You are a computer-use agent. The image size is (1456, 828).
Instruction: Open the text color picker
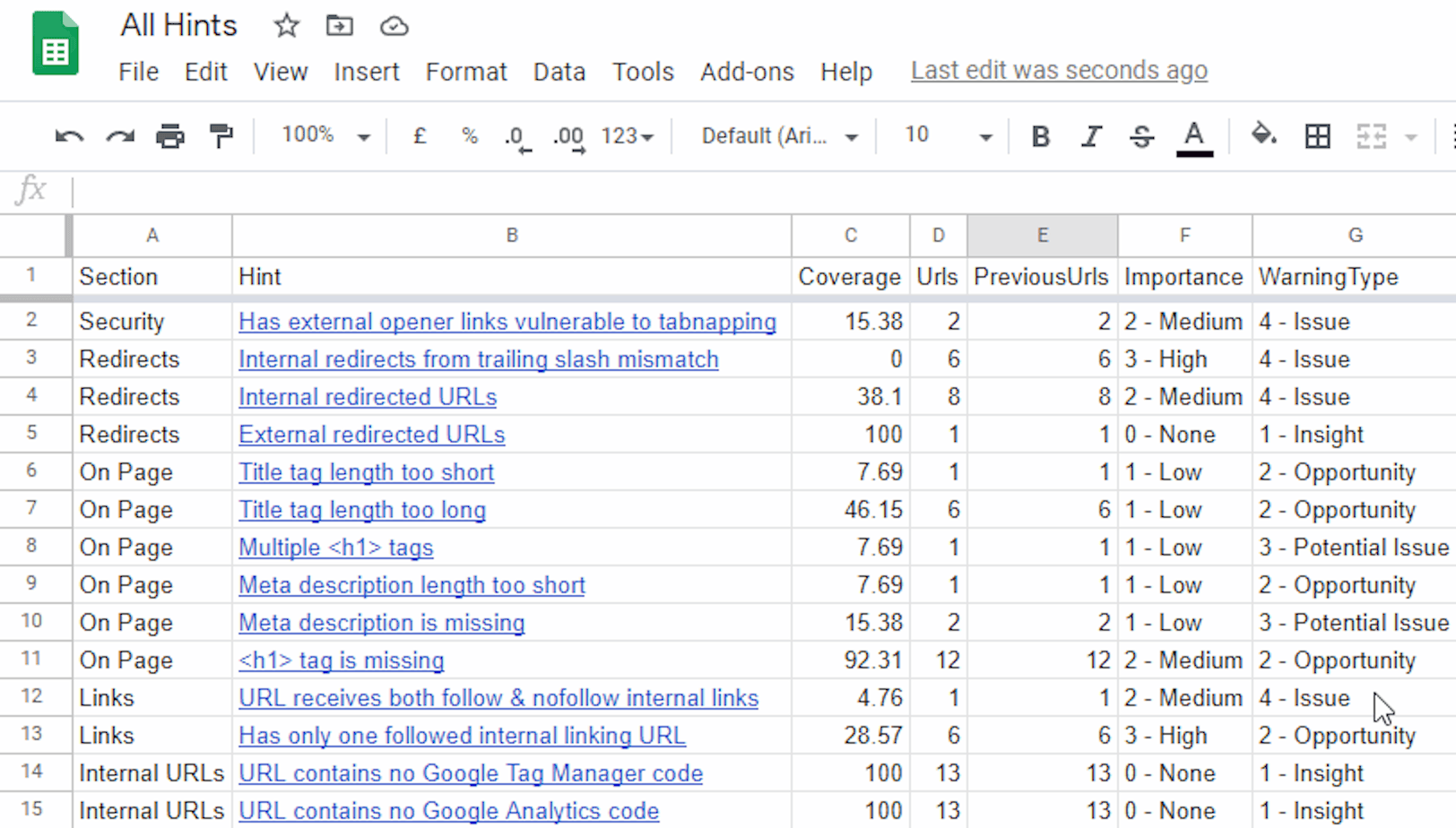coord(1194,136)
